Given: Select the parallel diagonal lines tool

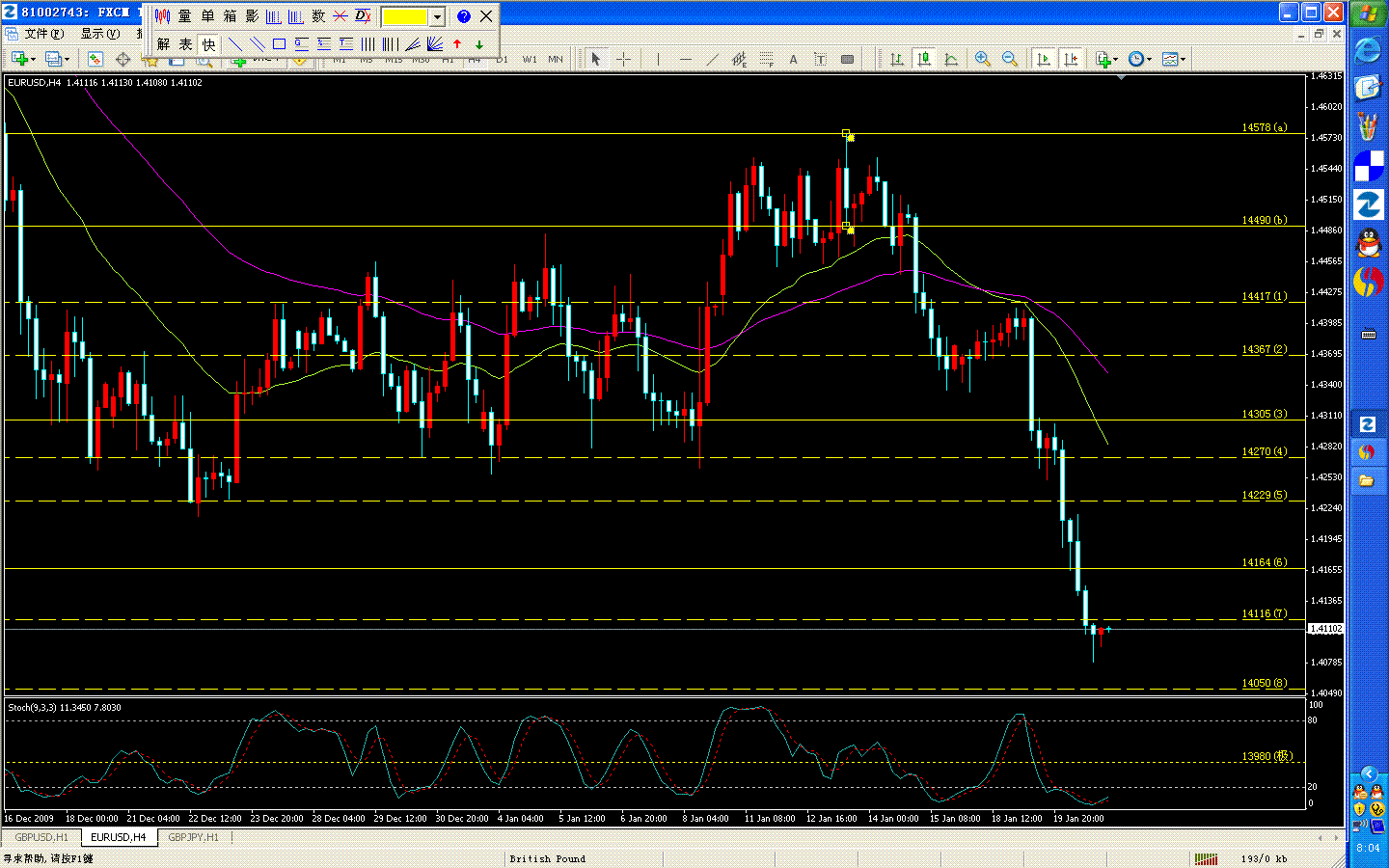Looking at the screenshot, I should [257, 44].
